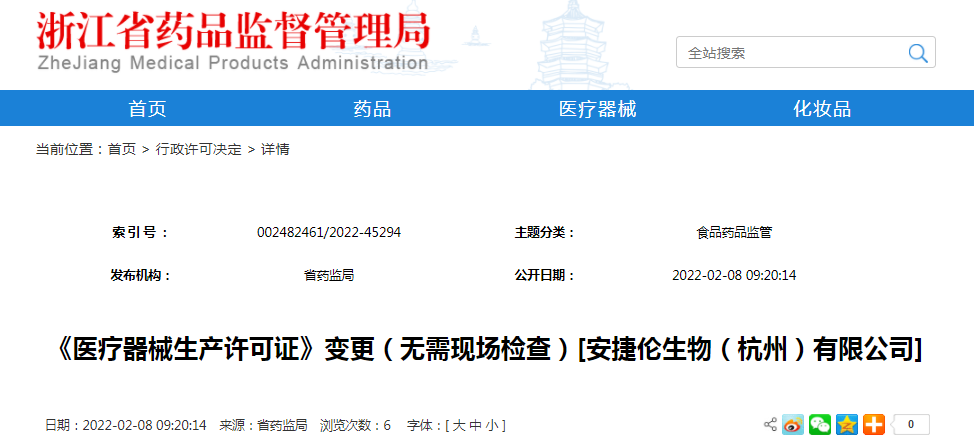This screenshot has height=444, width=974.
Task: Click ZheJiang Medical Products Administration subtitle
Action: 233,63
